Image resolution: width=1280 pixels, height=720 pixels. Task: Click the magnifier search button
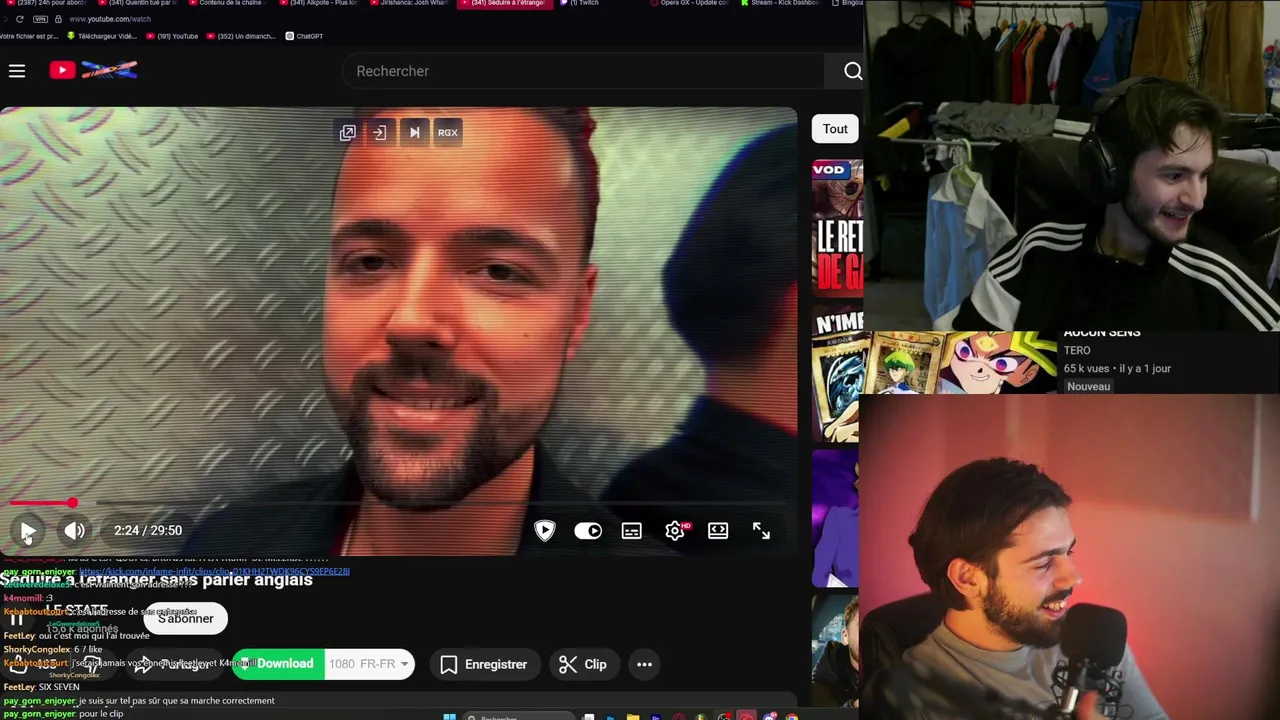click(853, 71)
